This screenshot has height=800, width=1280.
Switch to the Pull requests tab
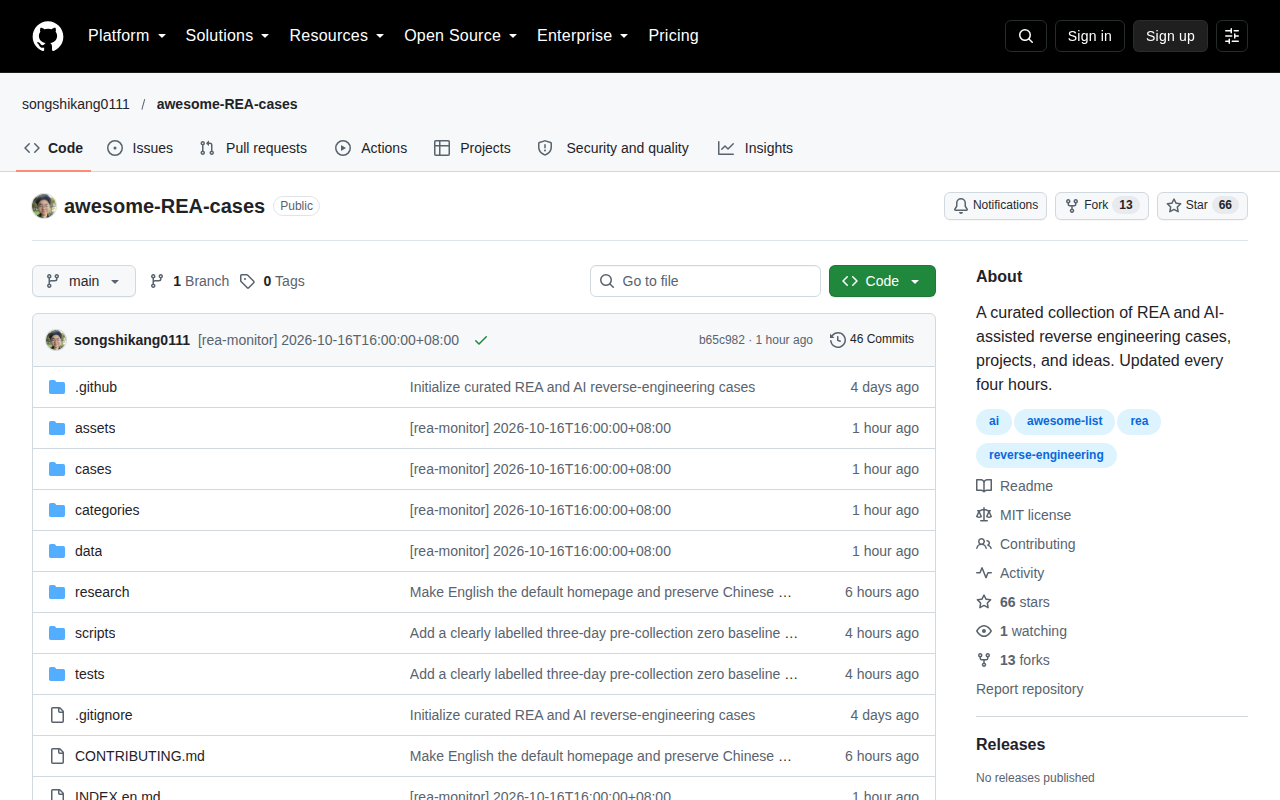(x=253, y=148)
